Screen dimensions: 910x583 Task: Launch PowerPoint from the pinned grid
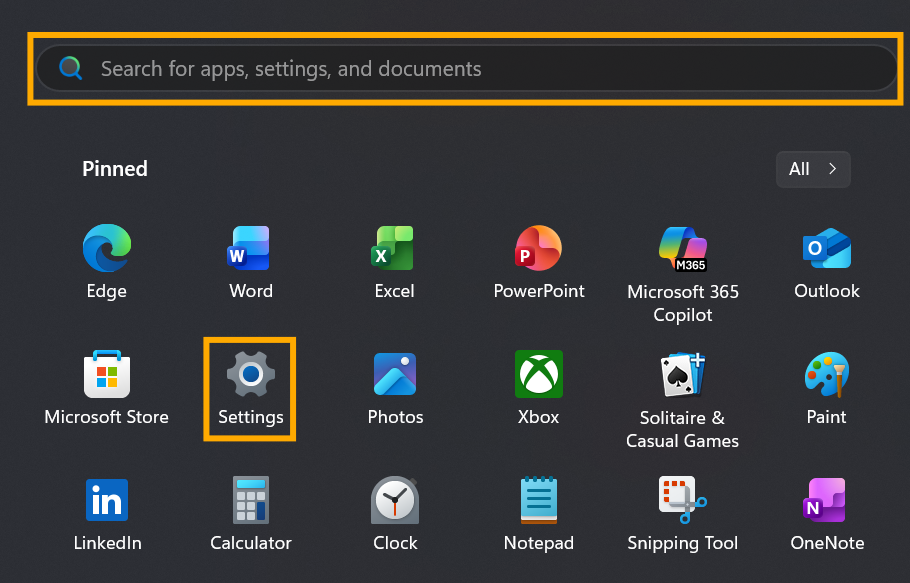click(x=539, y=262)
